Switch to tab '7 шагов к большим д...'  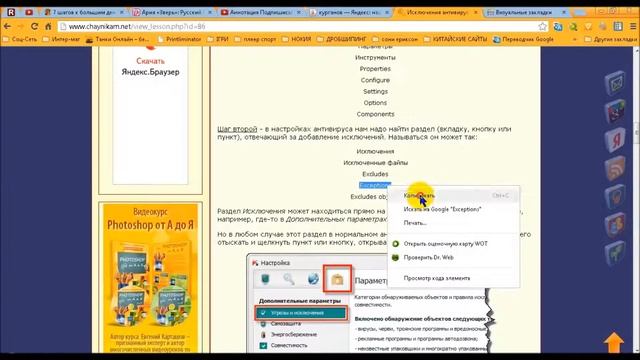[x=84, y=12]
